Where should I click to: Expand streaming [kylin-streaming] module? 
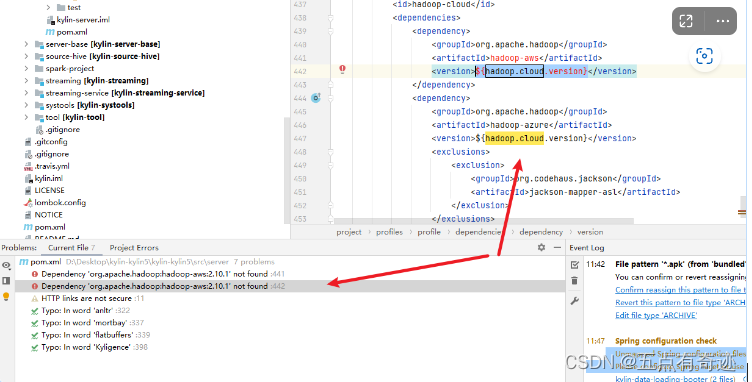(x=26, y=81)
